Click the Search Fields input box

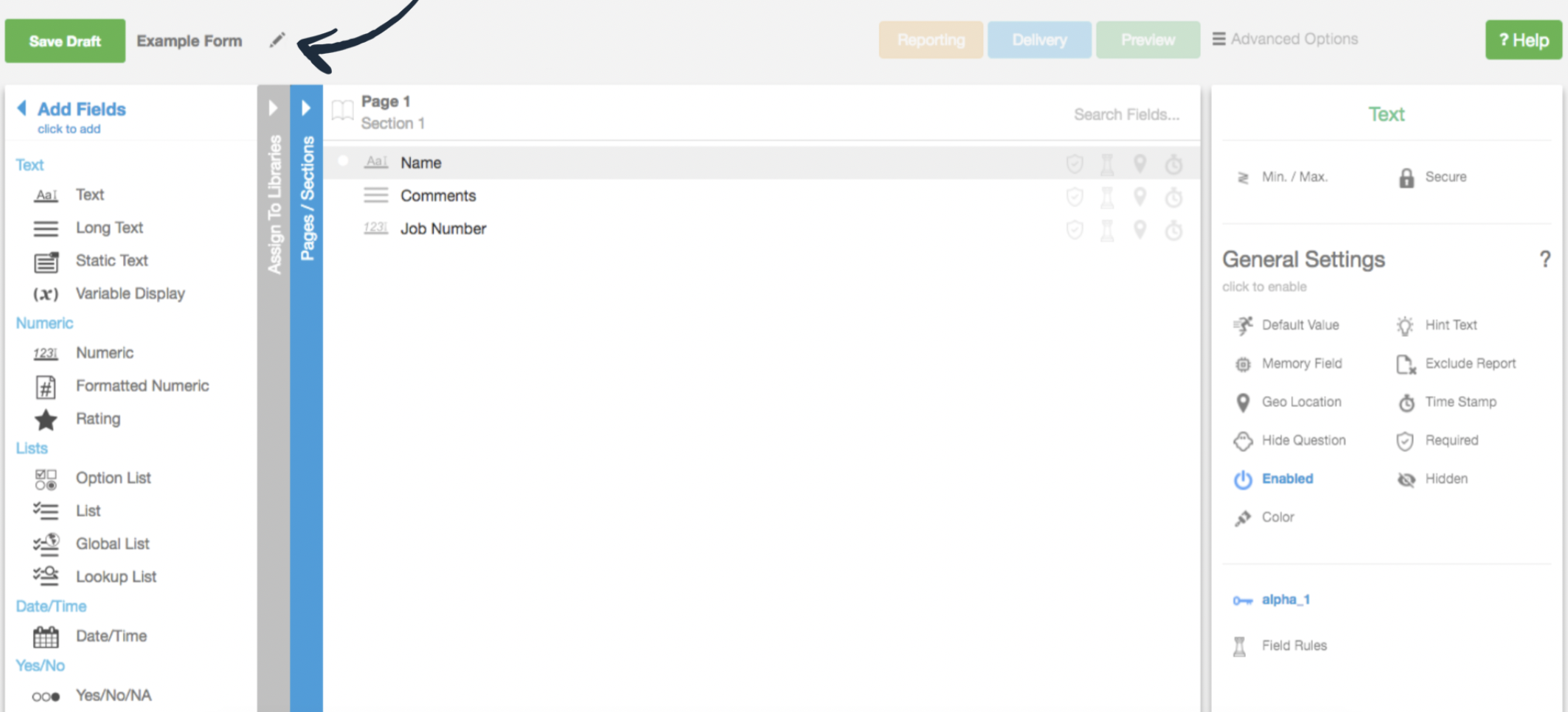coord(1126,114)
